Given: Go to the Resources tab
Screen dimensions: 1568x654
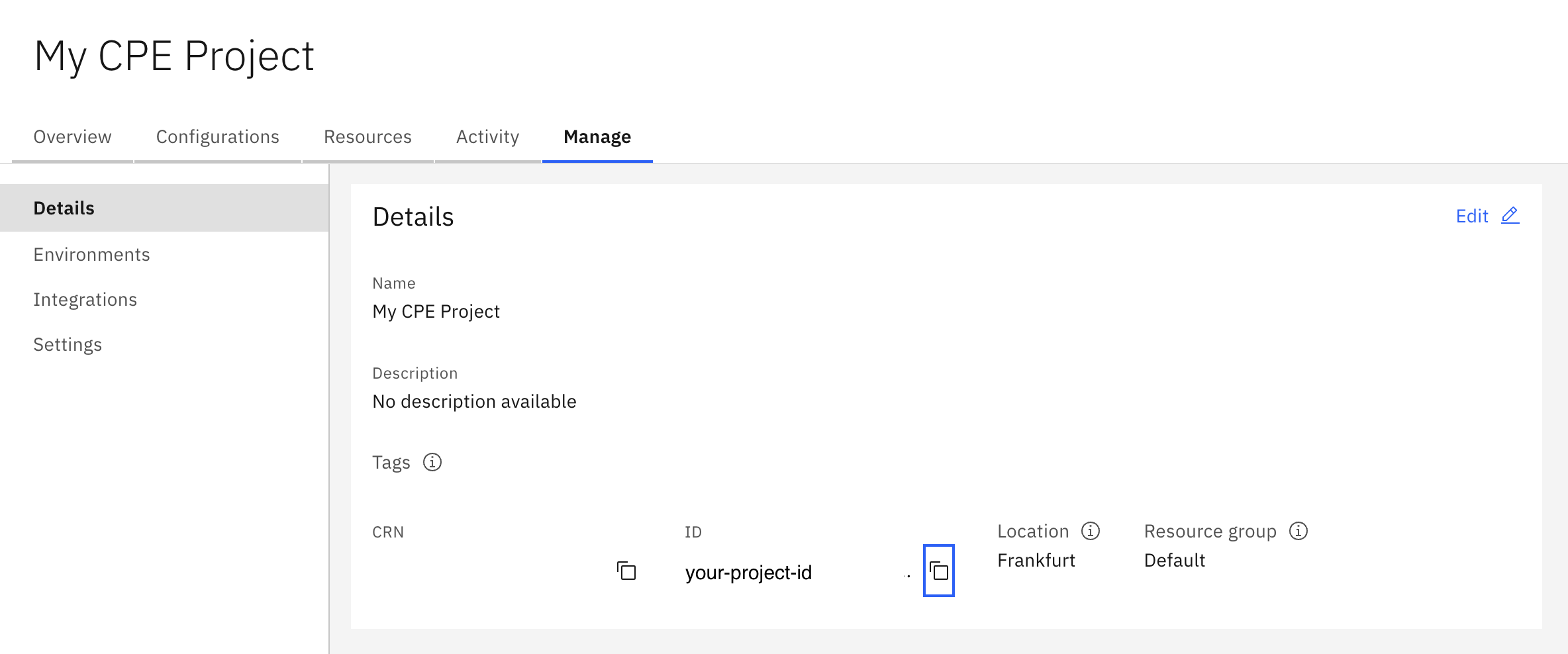Looking at the screenshot, I should [x=368, y=136].
